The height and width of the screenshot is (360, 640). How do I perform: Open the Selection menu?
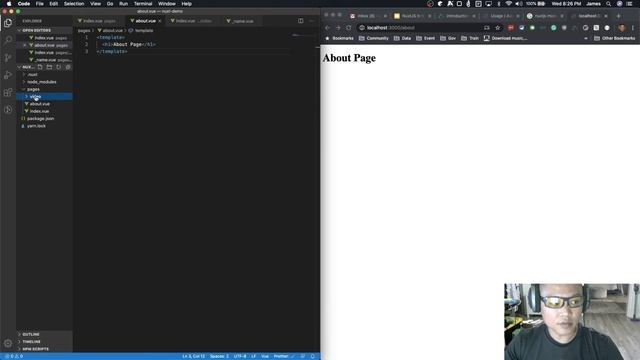(74, 4)
